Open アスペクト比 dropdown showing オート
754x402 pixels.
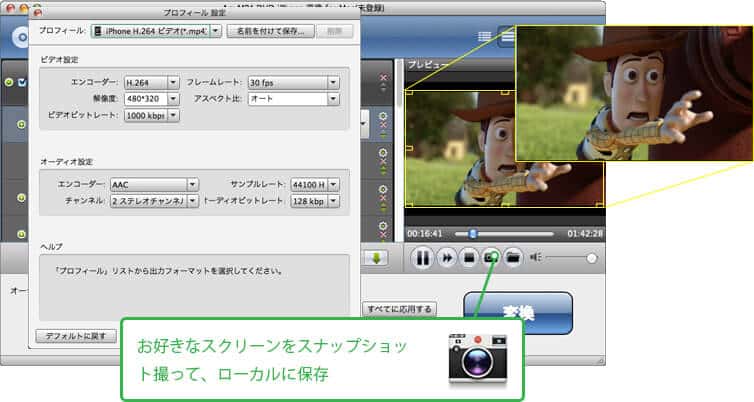293,99
